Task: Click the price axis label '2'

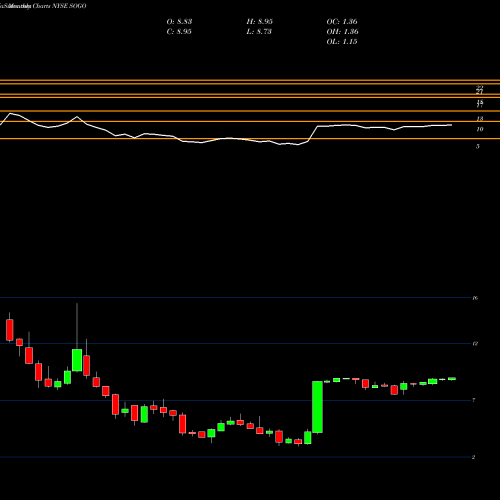Action: pyautogui.click(x=473, y=457)
